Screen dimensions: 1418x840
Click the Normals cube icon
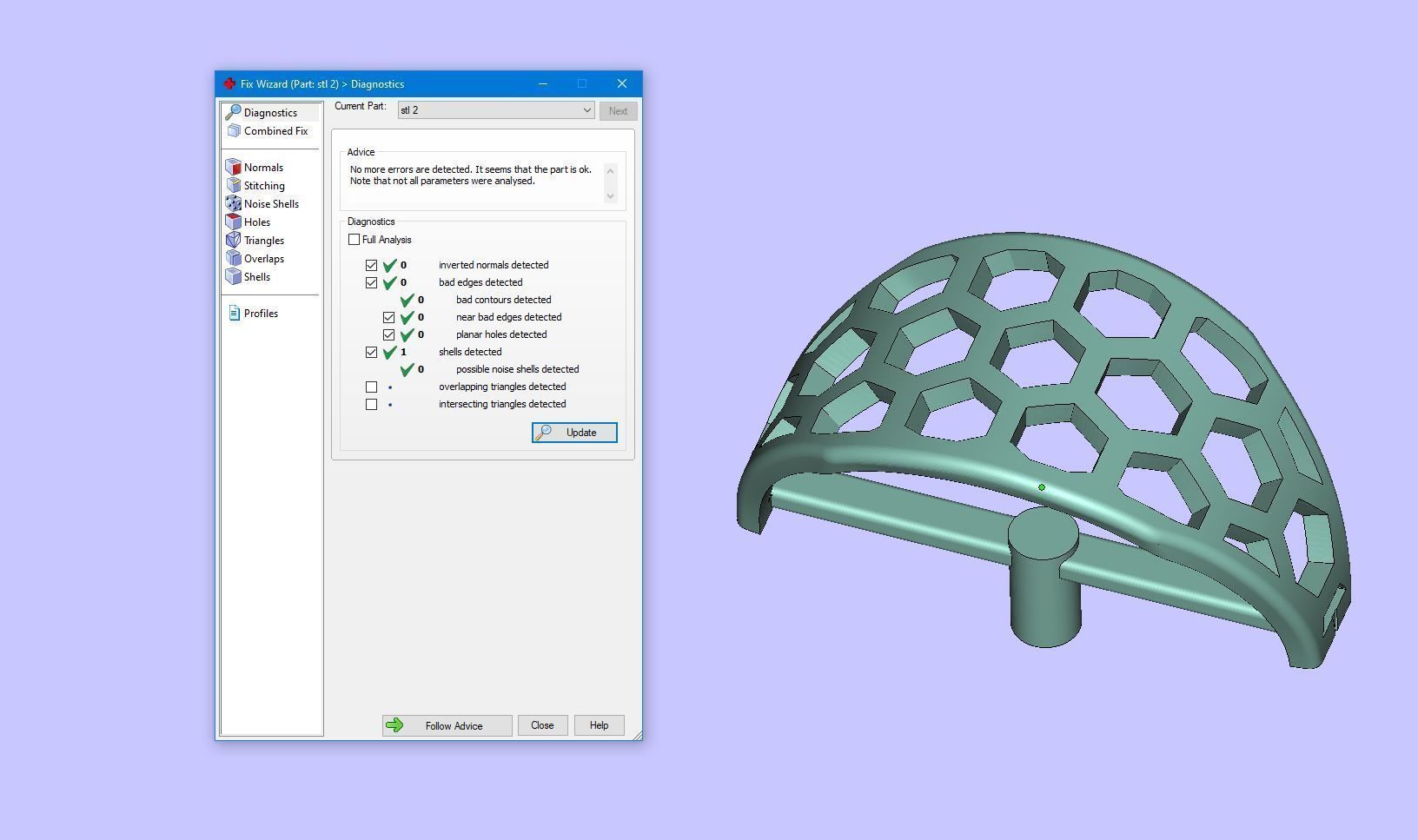click(x=233, y=168)
